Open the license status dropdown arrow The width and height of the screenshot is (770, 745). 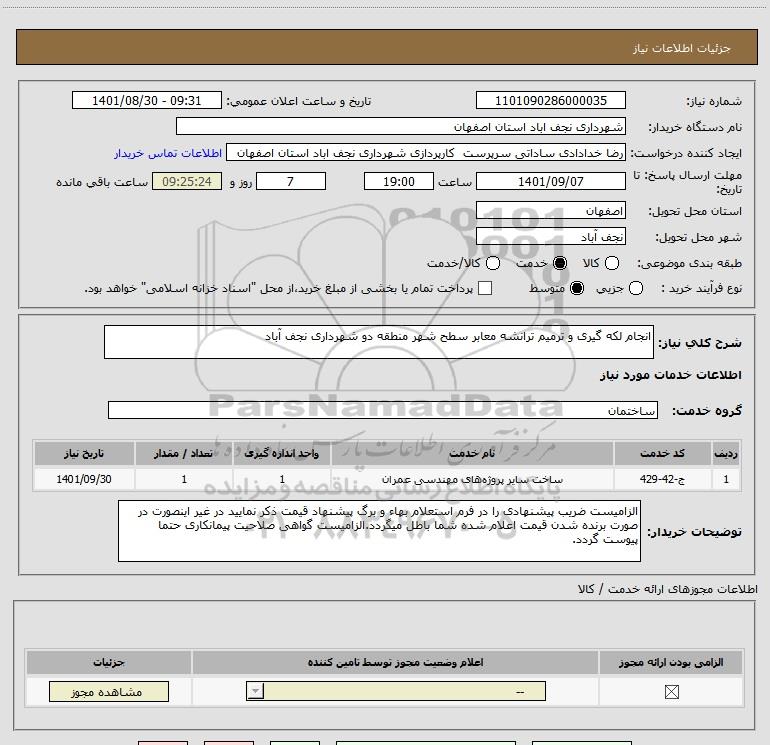coord(255,691)
